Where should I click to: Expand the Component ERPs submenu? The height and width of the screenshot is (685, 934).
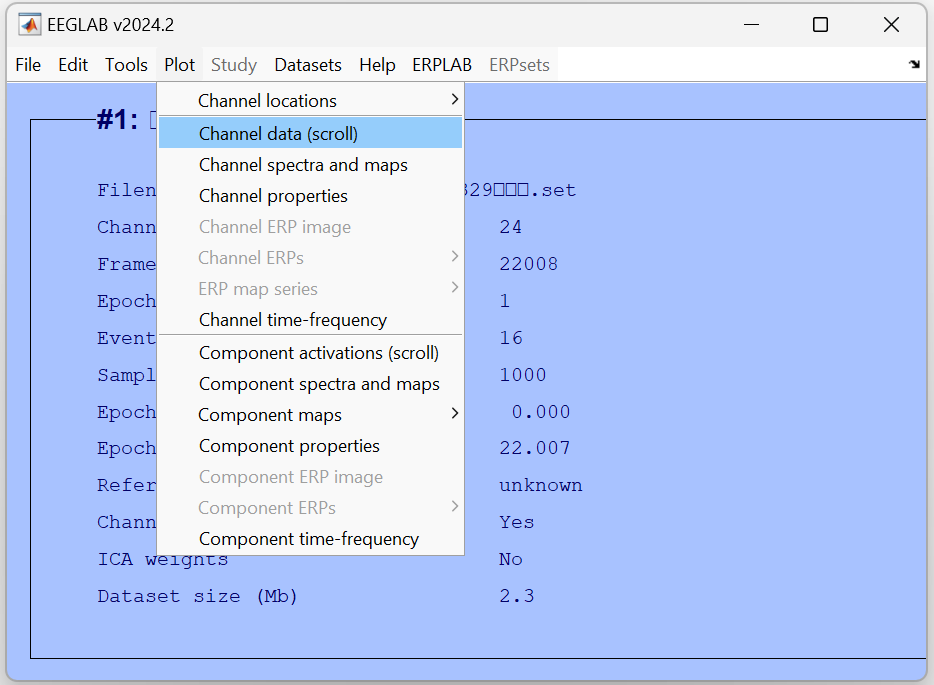(310, 507)
